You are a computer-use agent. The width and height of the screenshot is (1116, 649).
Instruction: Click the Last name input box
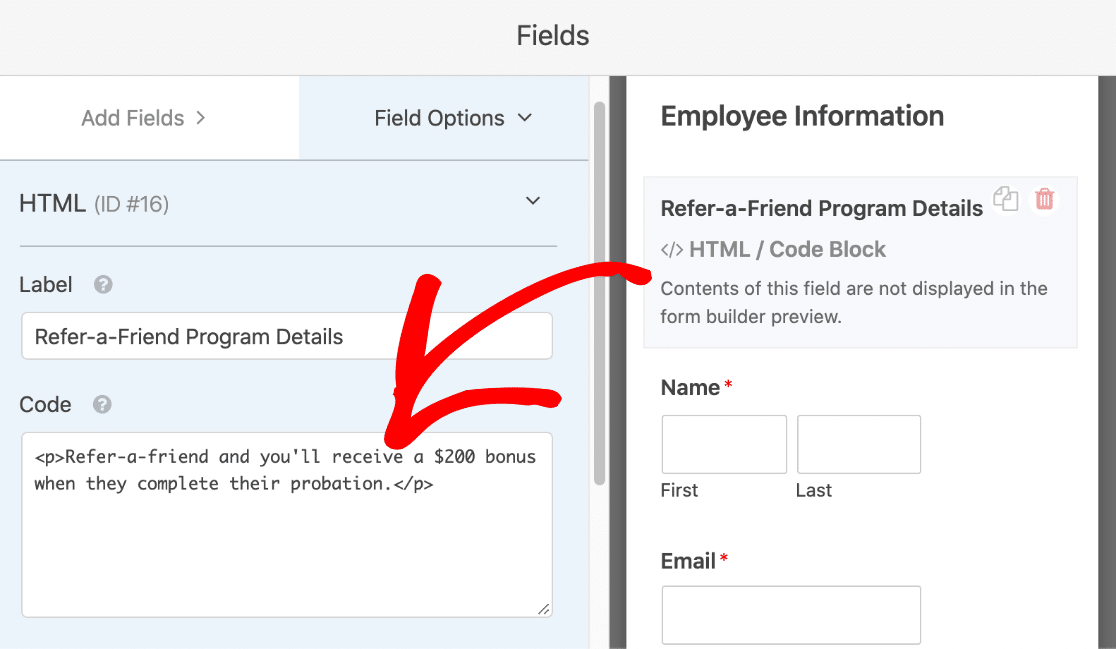point(858,444)
